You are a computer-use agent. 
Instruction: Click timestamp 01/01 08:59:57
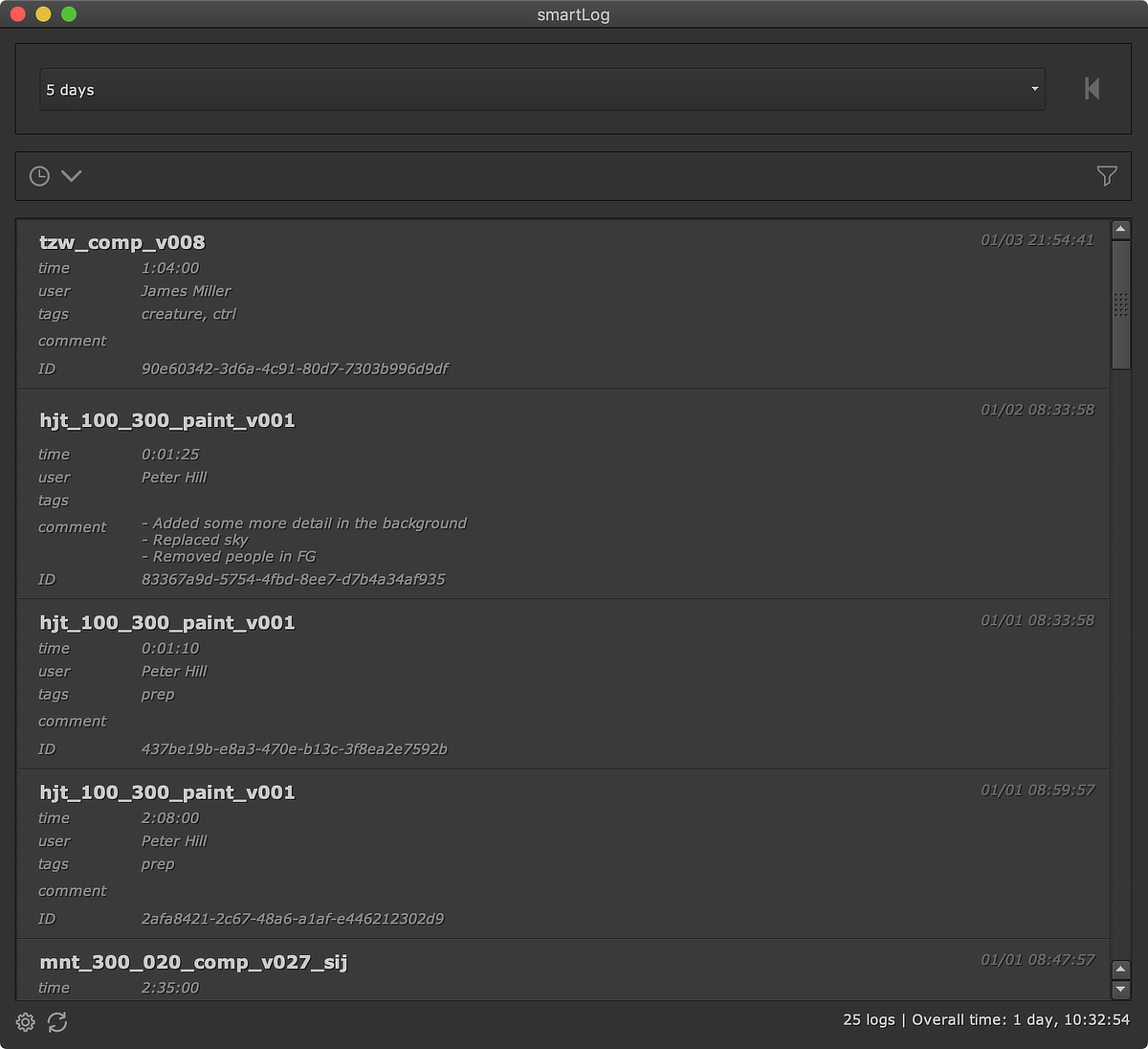pyautogui.click(x=1037, y=790)
